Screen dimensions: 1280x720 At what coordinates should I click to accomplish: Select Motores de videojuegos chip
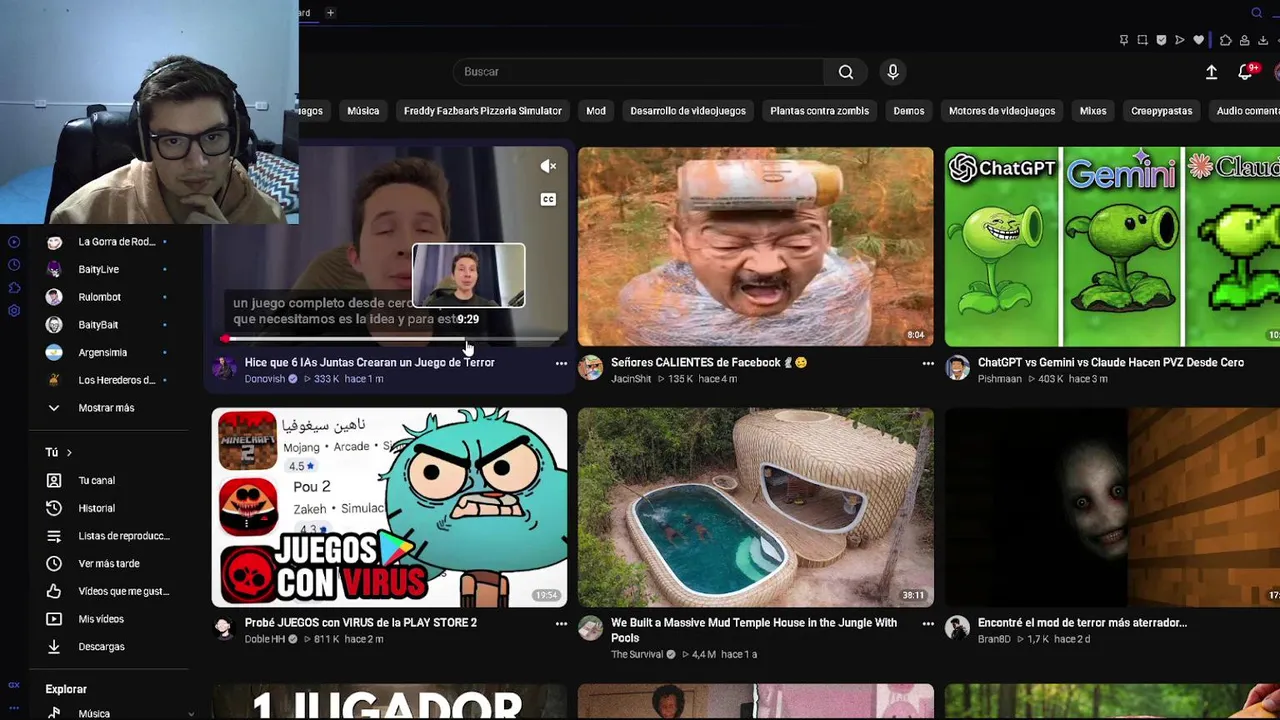tap(1002, 111)
